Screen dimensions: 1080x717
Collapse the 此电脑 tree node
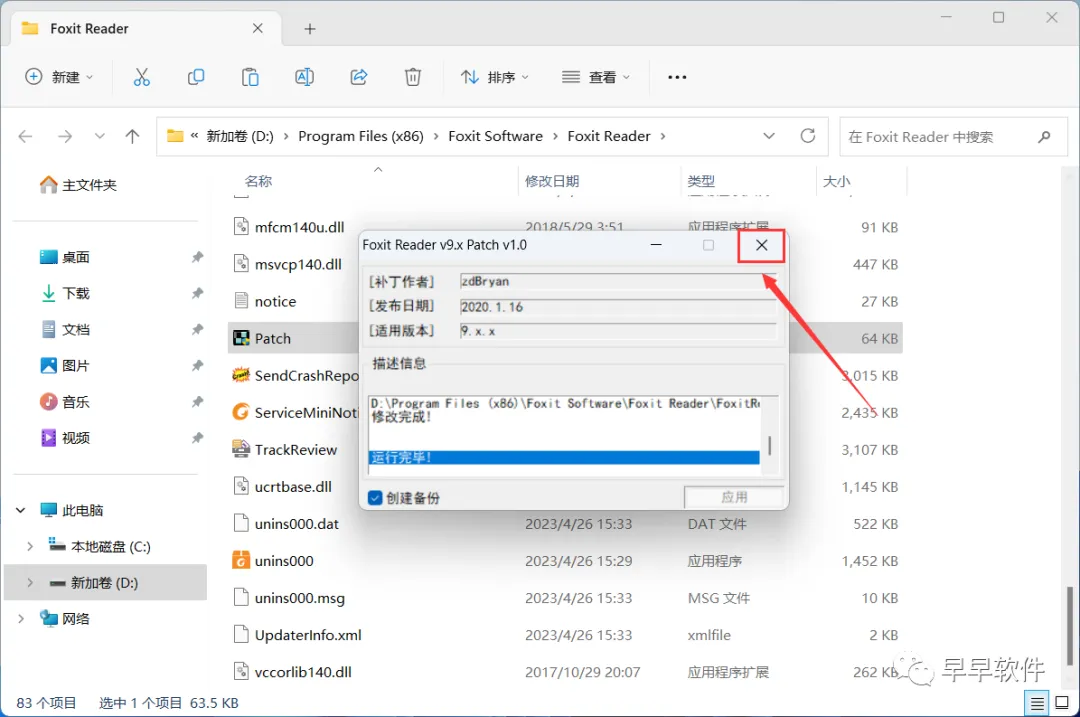point(21,510)
